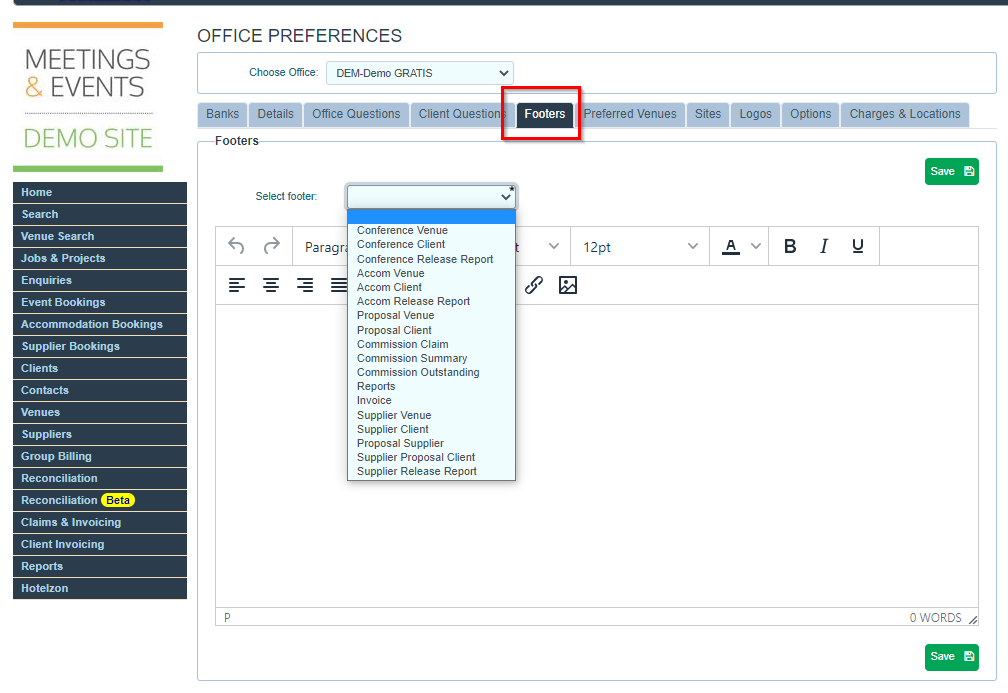
Task: Open Claims & Invoicing in the sidebar
Action: pyautogui.click(x=100, y=523)
